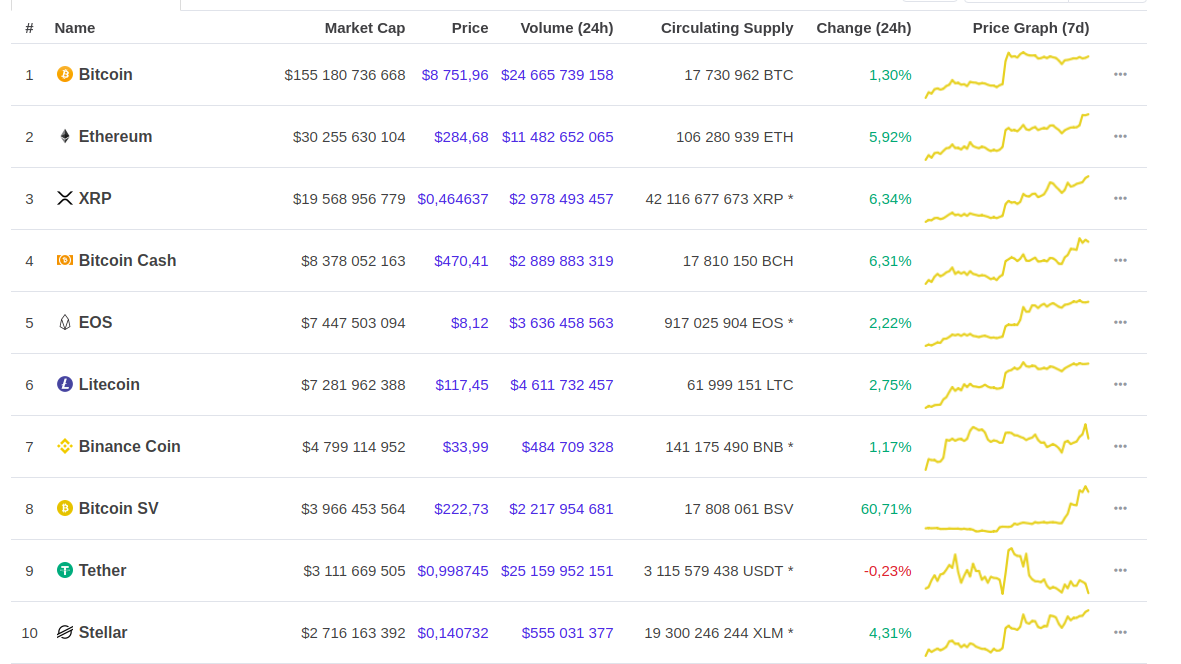Screen dimensions: 1181x664
Task: Open the more options menu for Litecoin
Action: (1120, 385)
